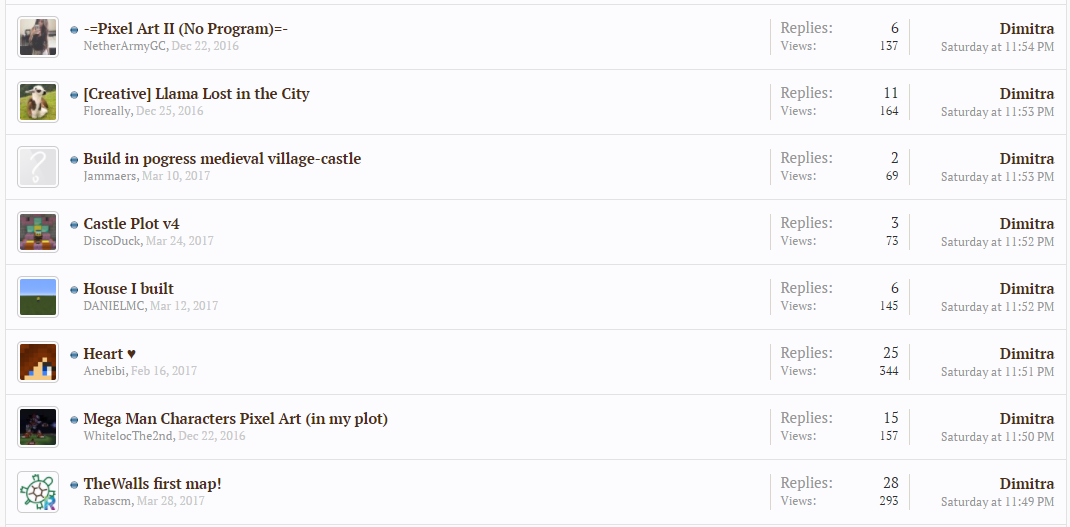Open the -=Pixel Art II (No Program)=- thread
Image resolution: width=1070 pixels, height=527 pixels.
click(186, 29)
